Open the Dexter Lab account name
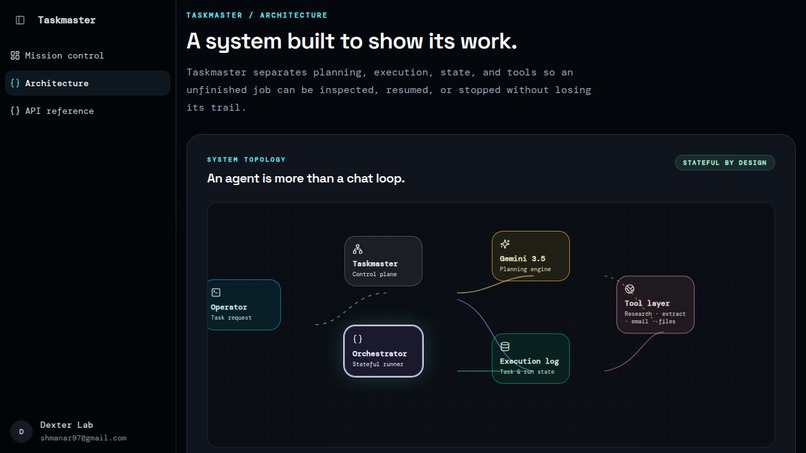 (66, 425)
